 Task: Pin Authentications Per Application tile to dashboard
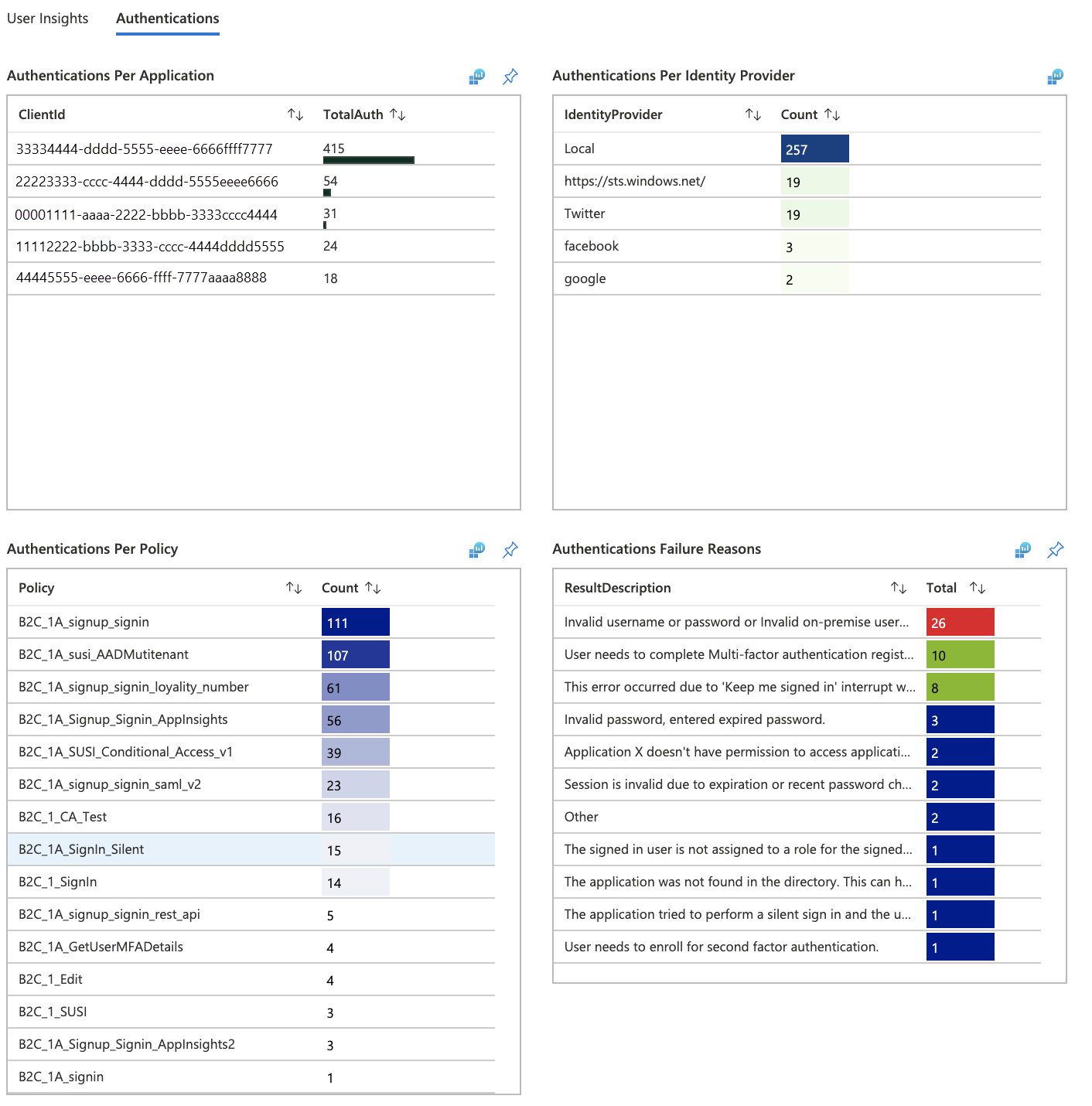click(x=509, y=75)
